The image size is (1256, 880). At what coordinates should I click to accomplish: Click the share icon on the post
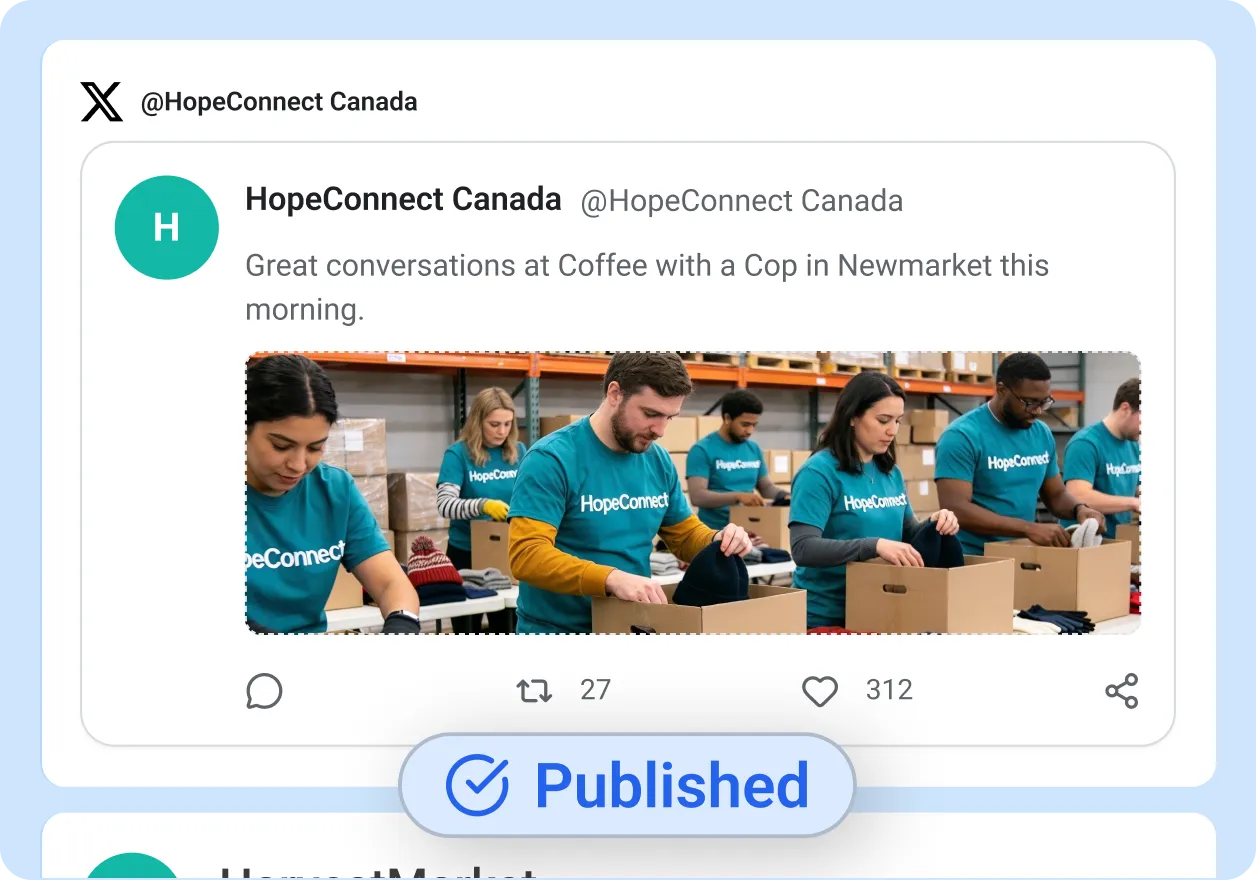click(1121, 691)
